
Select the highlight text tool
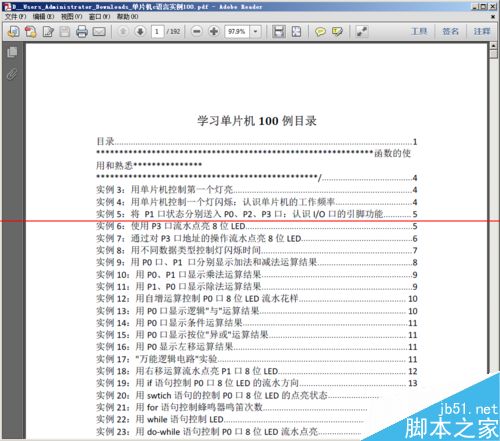click(x=337, y=32)
